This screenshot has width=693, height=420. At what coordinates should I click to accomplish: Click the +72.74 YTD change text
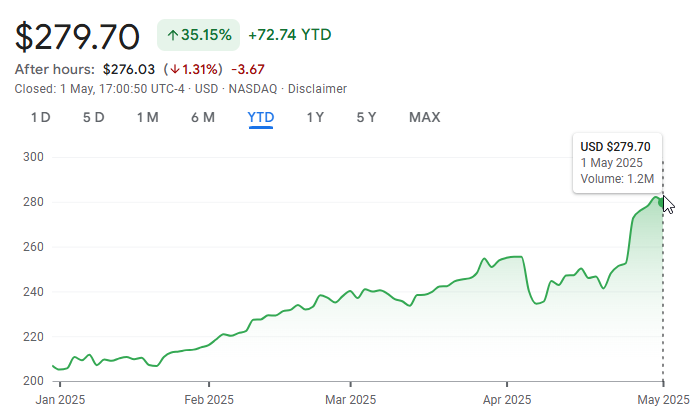(290, 35)
